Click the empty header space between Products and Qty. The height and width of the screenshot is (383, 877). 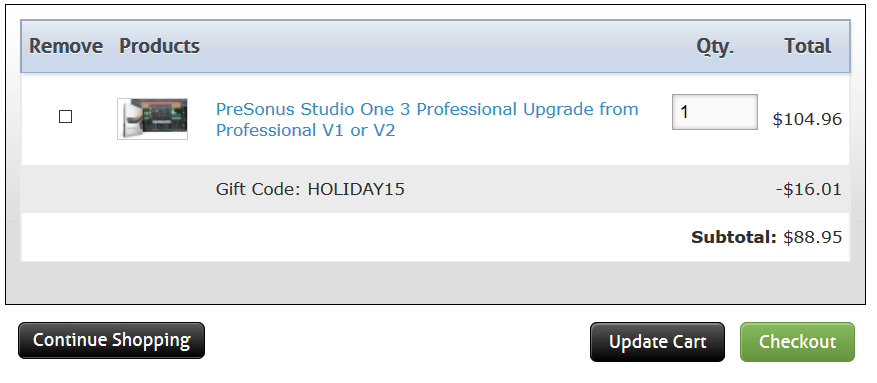(x=447, y=46)
